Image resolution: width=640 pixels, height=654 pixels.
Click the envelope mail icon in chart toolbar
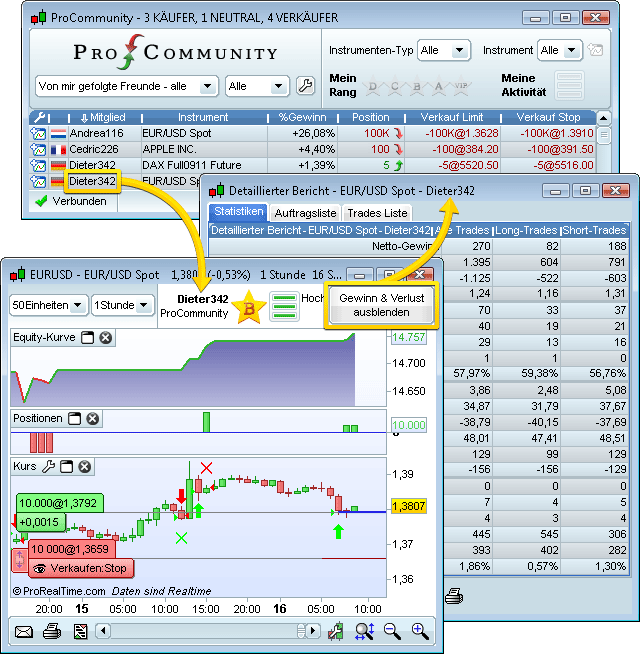(24, 631)
